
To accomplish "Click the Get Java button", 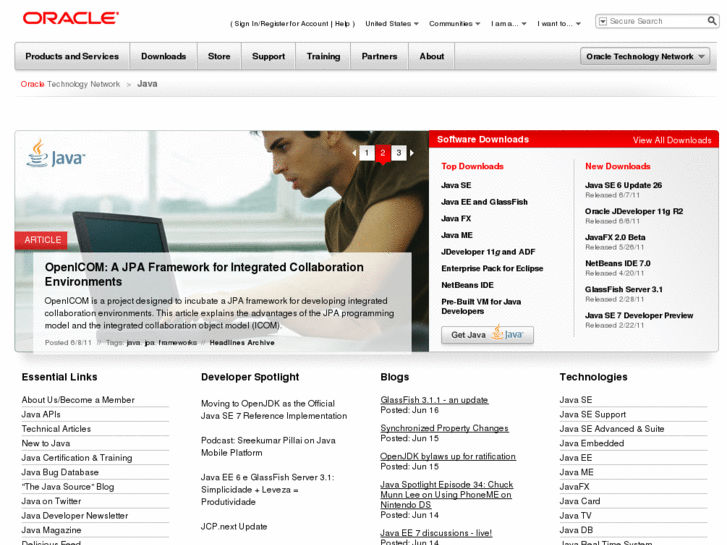I will click(487, 334).
